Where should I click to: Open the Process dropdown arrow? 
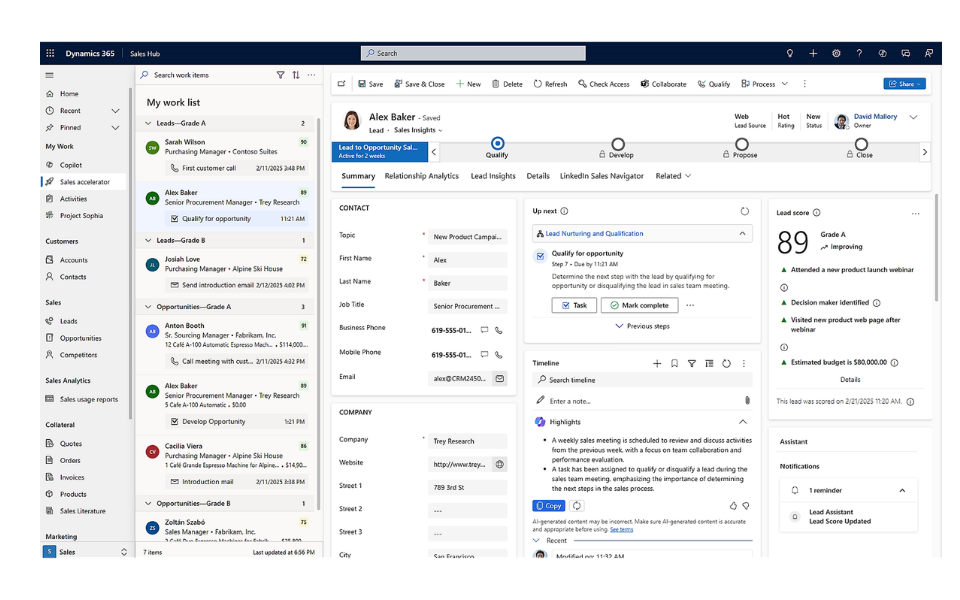(x=785, y=84)
